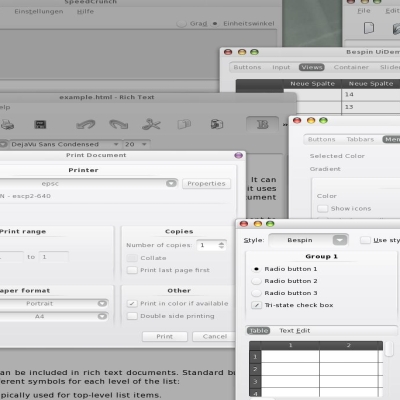The height and width of the screenshot is (400, 400).
Task: Switch to Container tab in Bespin UiDemo
Action: pyautogui.click(x=351, y=67)
